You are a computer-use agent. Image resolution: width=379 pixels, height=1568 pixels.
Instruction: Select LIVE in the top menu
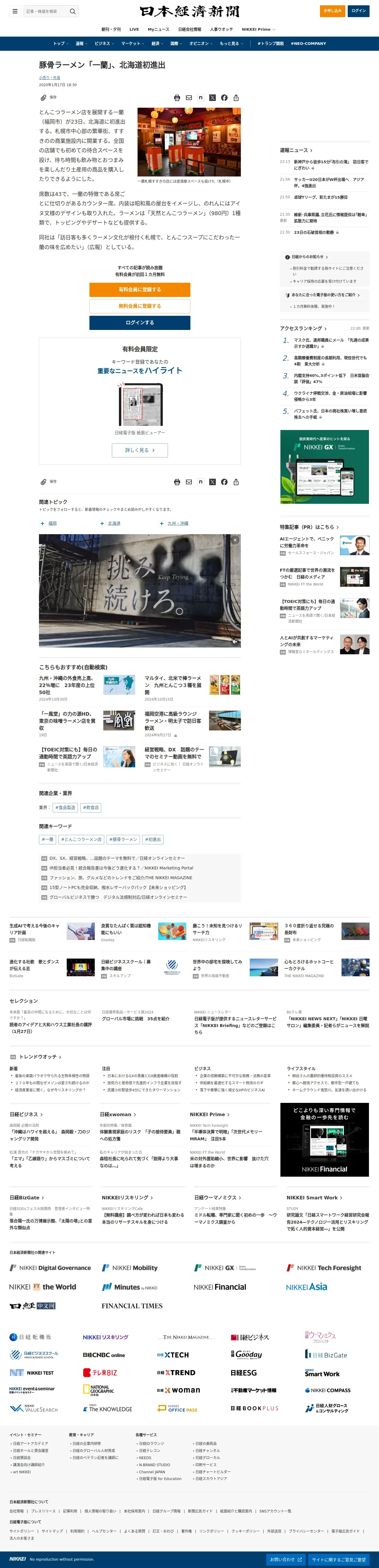tap(134, 29)
